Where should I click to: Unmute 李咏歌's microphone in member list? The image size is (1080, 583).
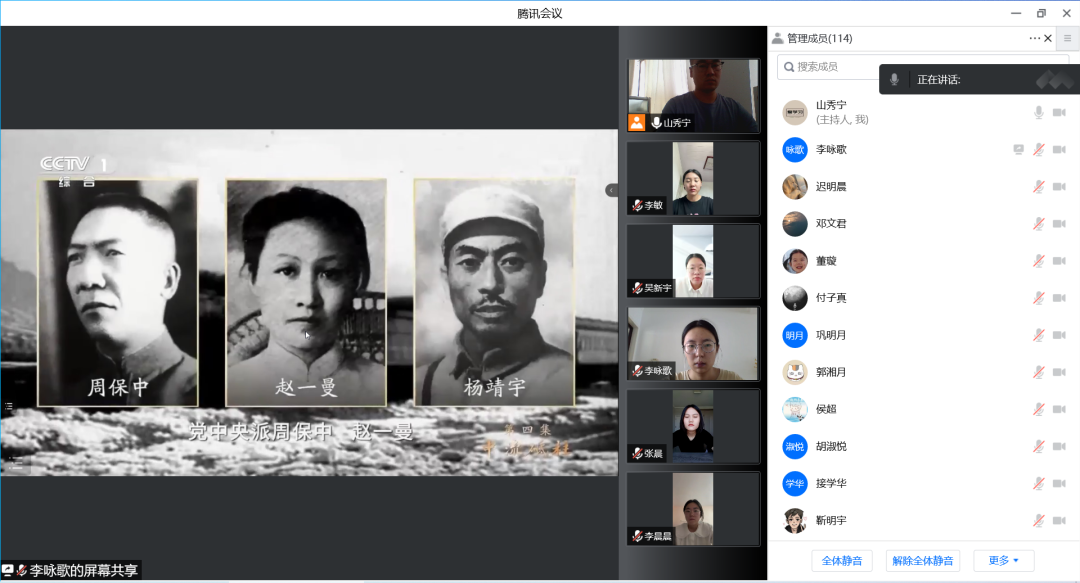1039,150
